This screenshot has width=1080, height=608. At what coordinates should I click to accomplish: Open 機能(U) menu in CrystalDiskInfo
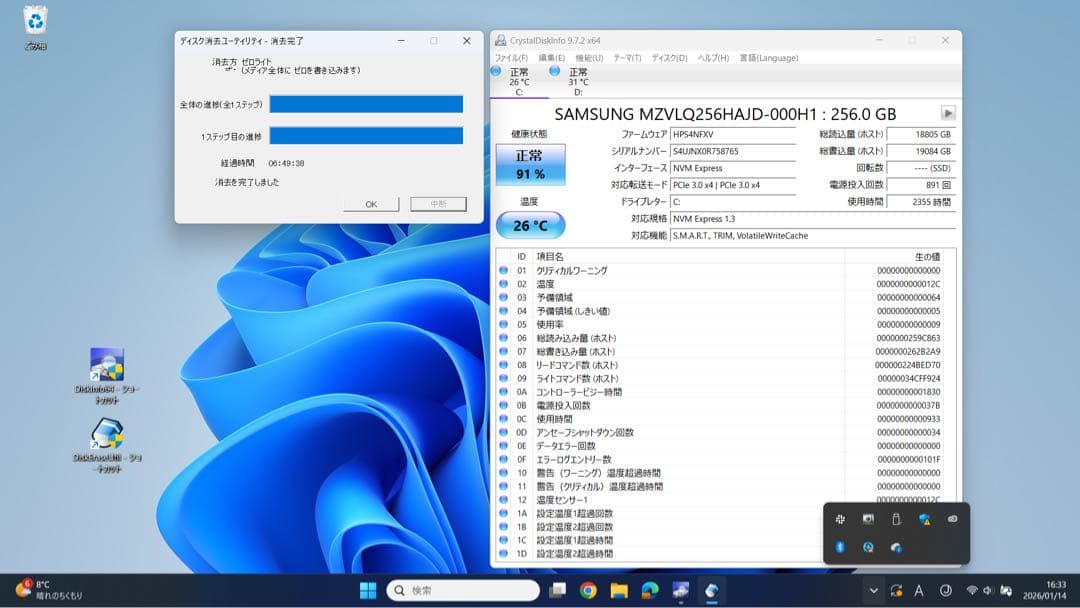[x=589, y=58]
